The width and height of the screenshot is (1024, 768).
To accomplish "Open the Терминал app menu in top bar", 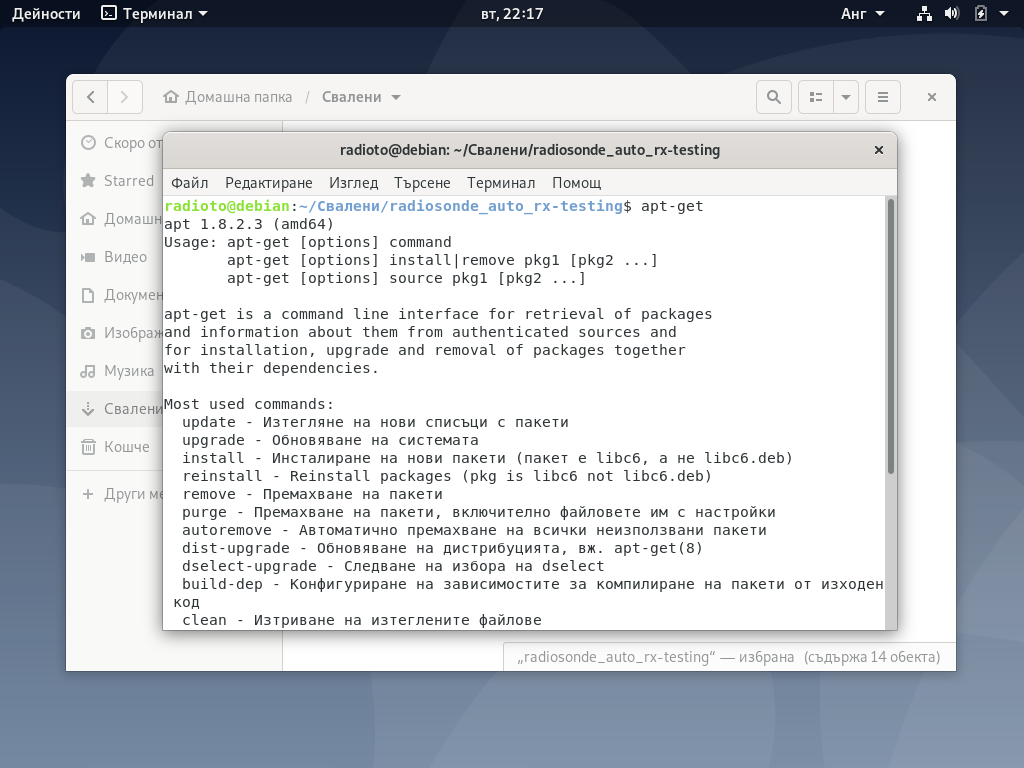I will 155,14.
